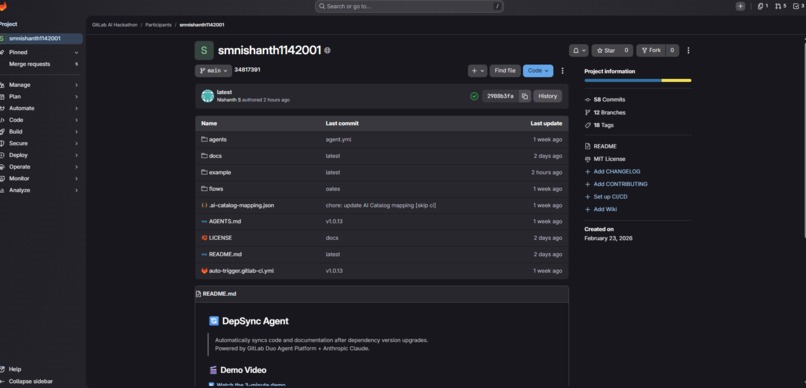Click the Tags icon in Project information
This screenshot has height=388, width=806.
588,125
